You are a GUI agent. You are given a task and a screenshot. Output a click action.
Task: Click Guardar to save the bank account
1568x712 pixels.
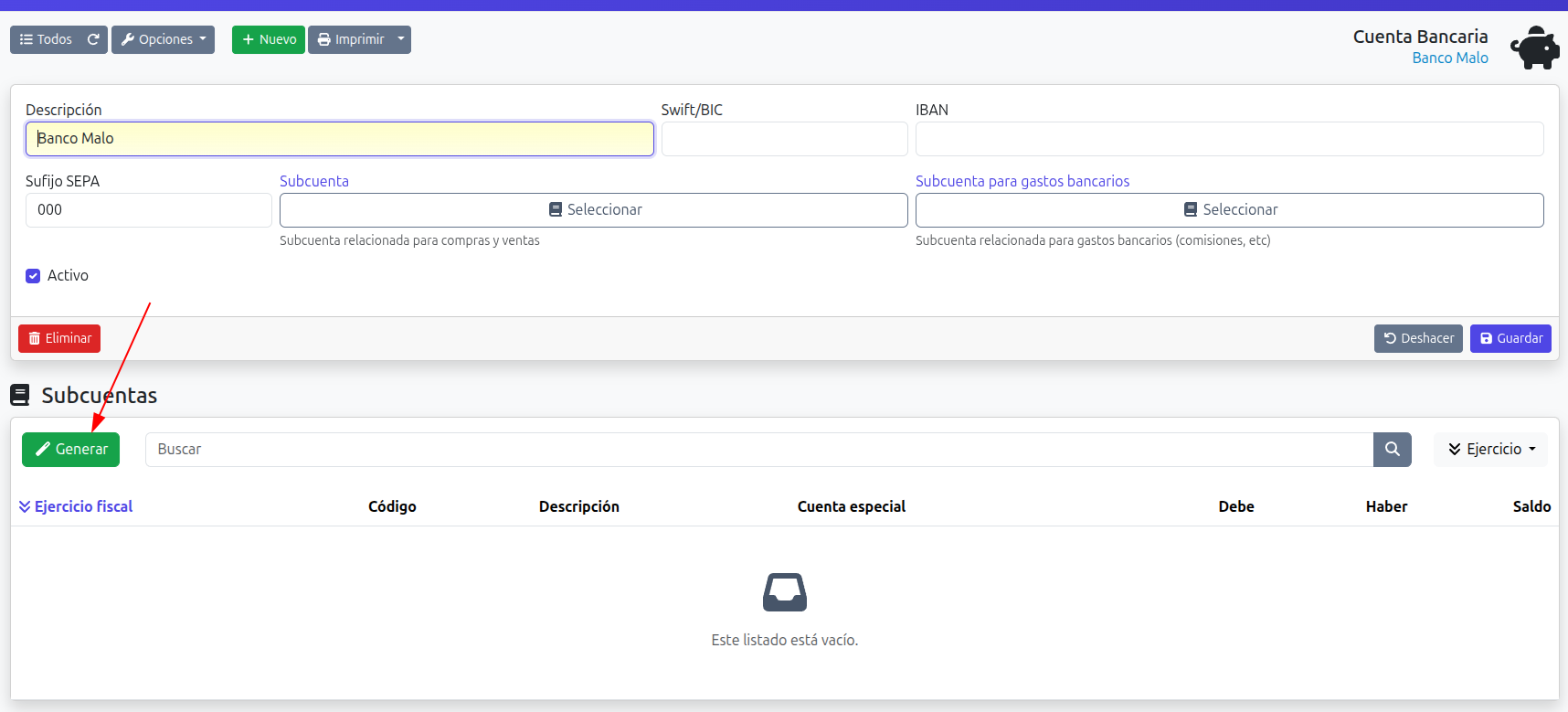[1510, 338]
